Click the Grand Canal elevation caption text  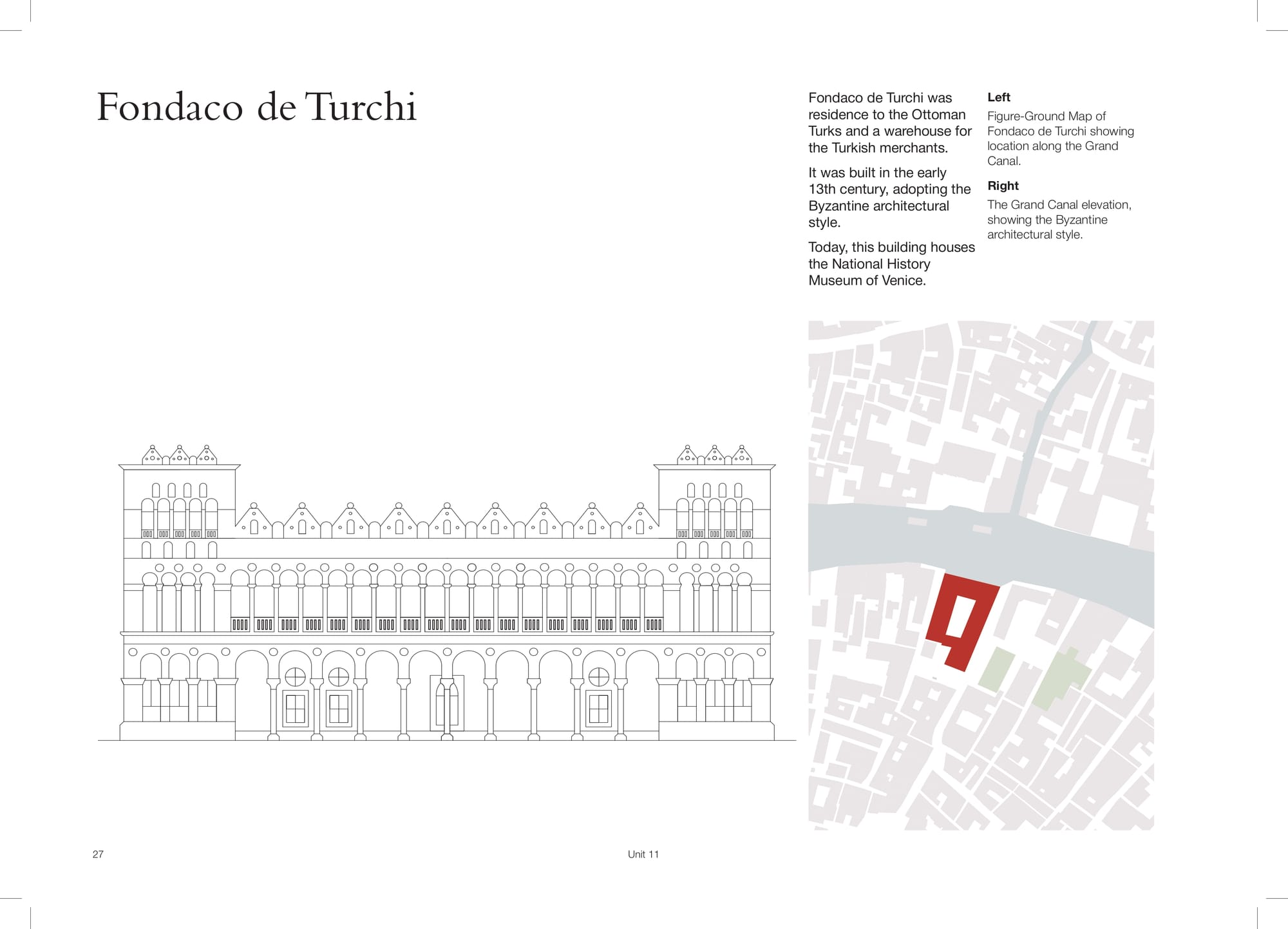click(x=1058, y=220)
